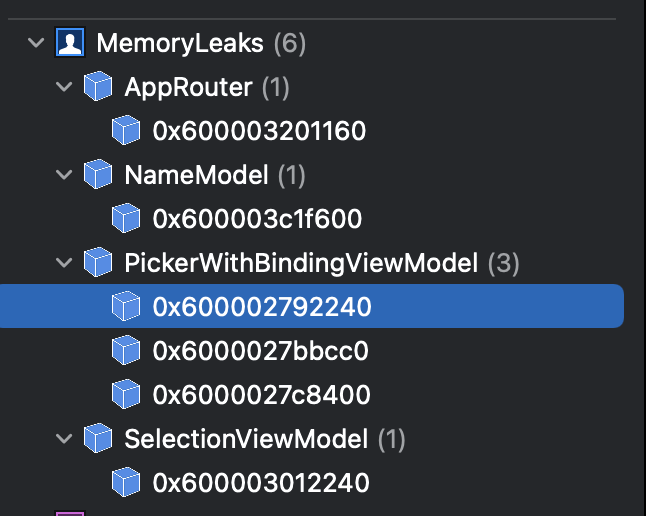
Task: Click the MemoryLeaks process icon
Action: coord(69,43)
